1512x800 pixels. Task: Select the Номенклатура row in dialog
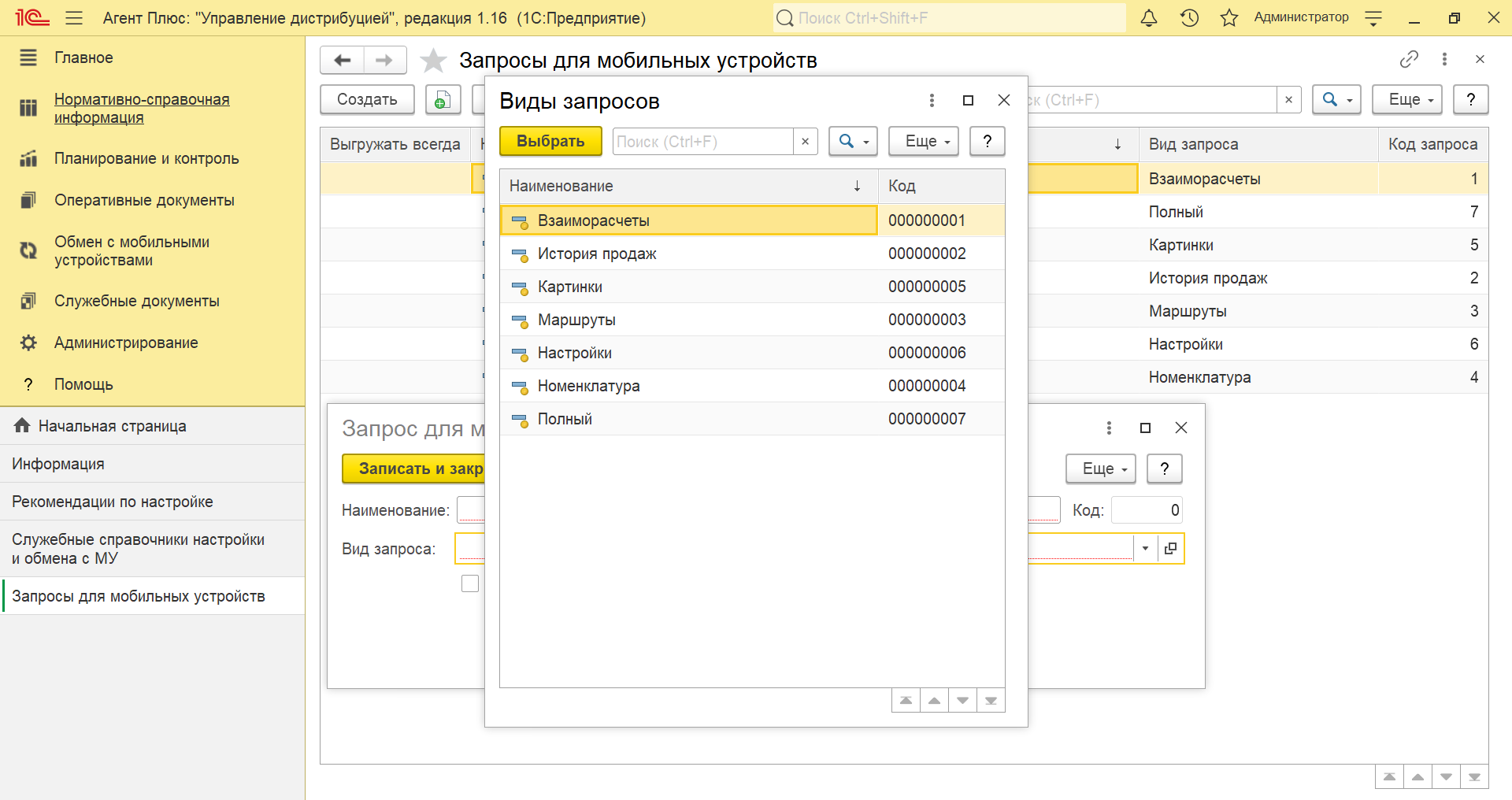pos(752,387)
